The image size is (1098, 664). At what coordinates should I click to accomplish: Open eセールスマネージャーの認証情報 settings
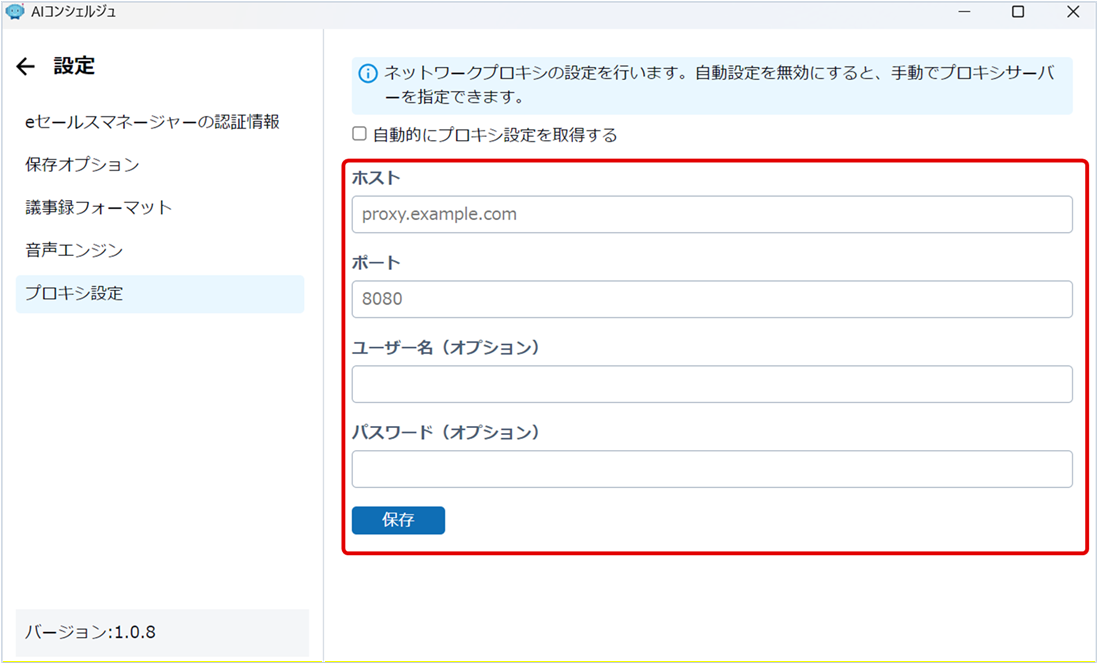152,122
